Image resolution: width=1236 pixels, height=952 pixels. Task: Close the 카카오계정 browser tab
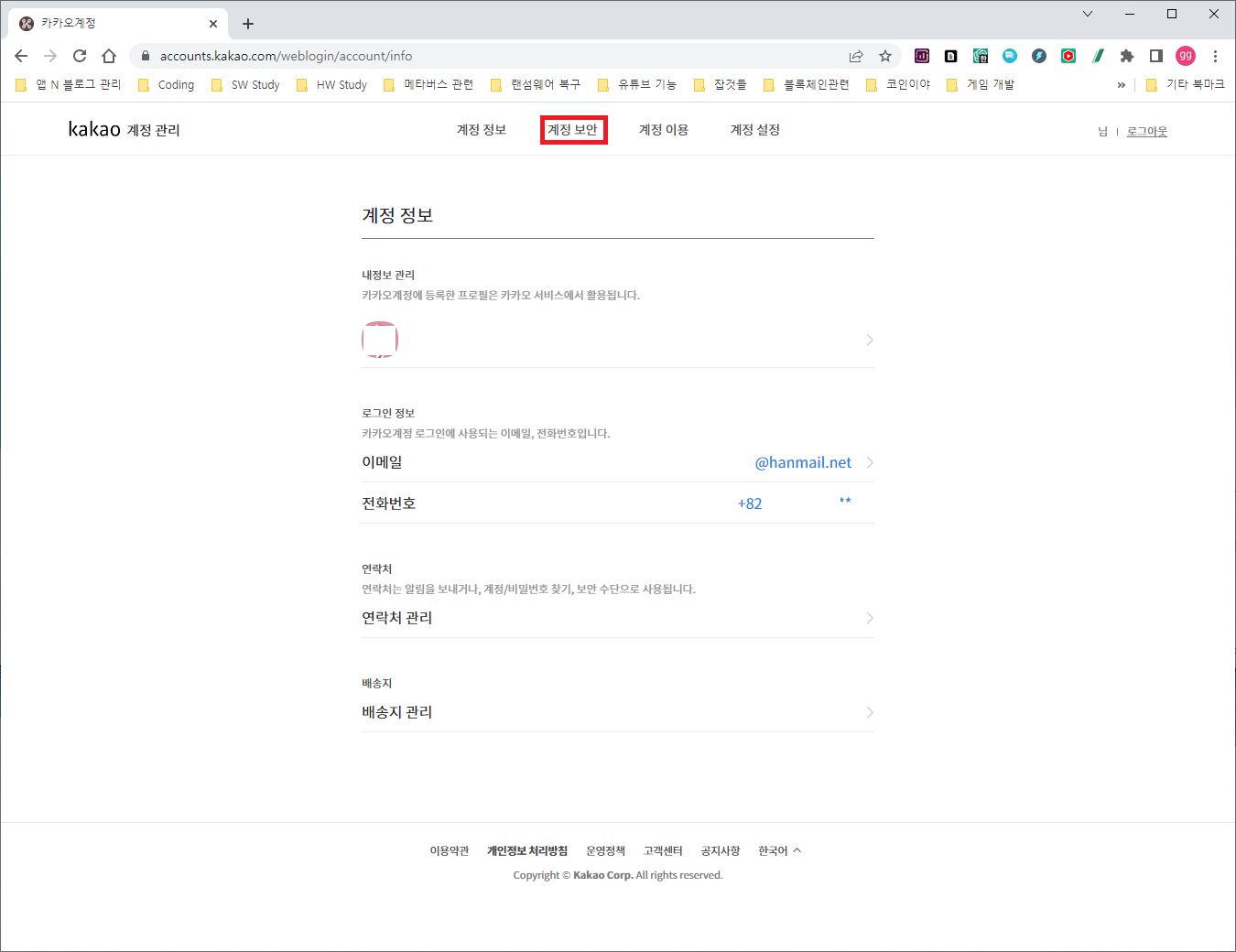[213, 24]
